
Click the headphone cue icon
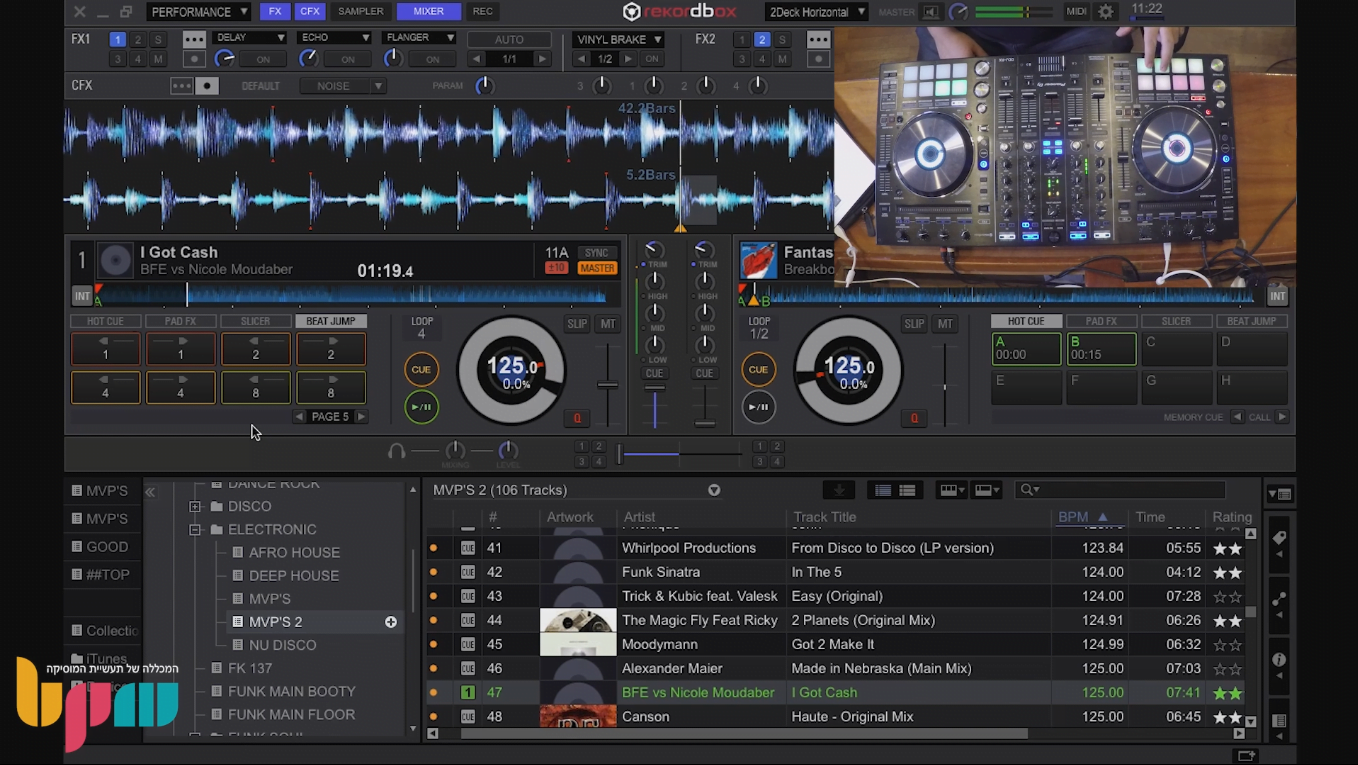396,451
